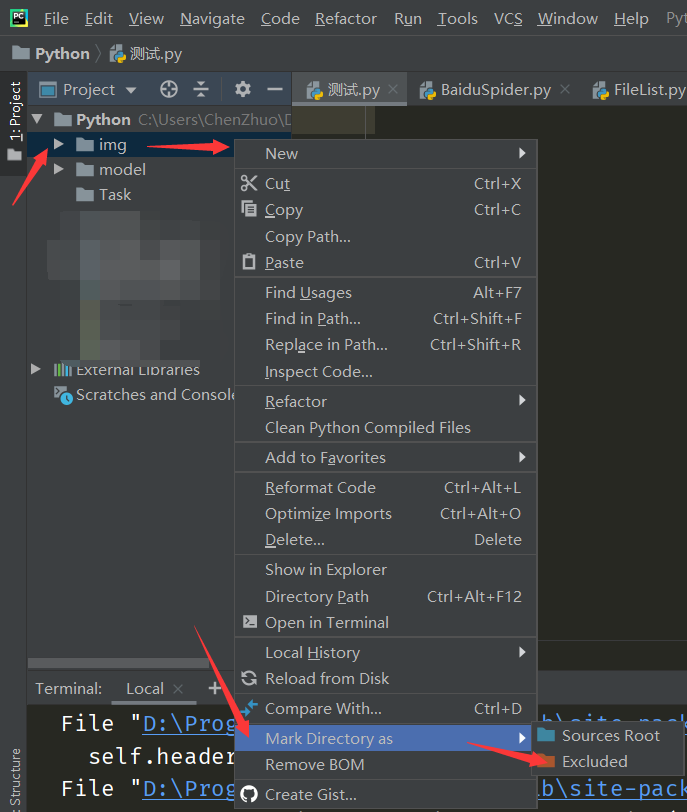
Task: Close the Local terminal tab
Action: click(x=178, y=689)
